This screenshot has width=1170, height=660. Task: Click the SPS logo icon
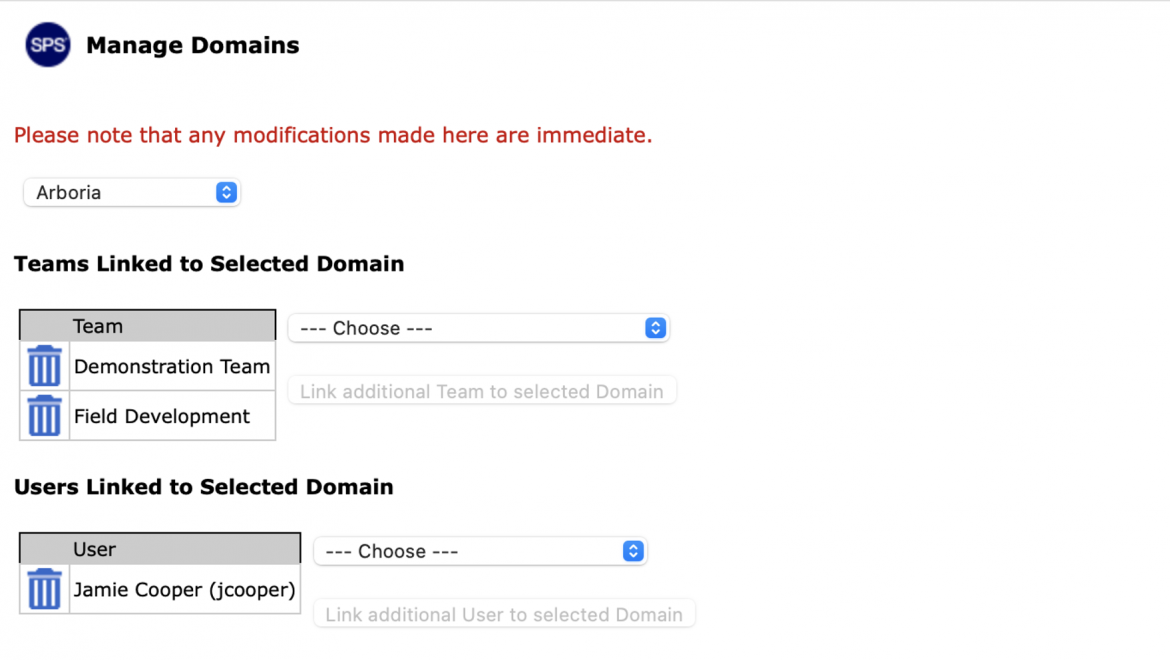[48, 45]
